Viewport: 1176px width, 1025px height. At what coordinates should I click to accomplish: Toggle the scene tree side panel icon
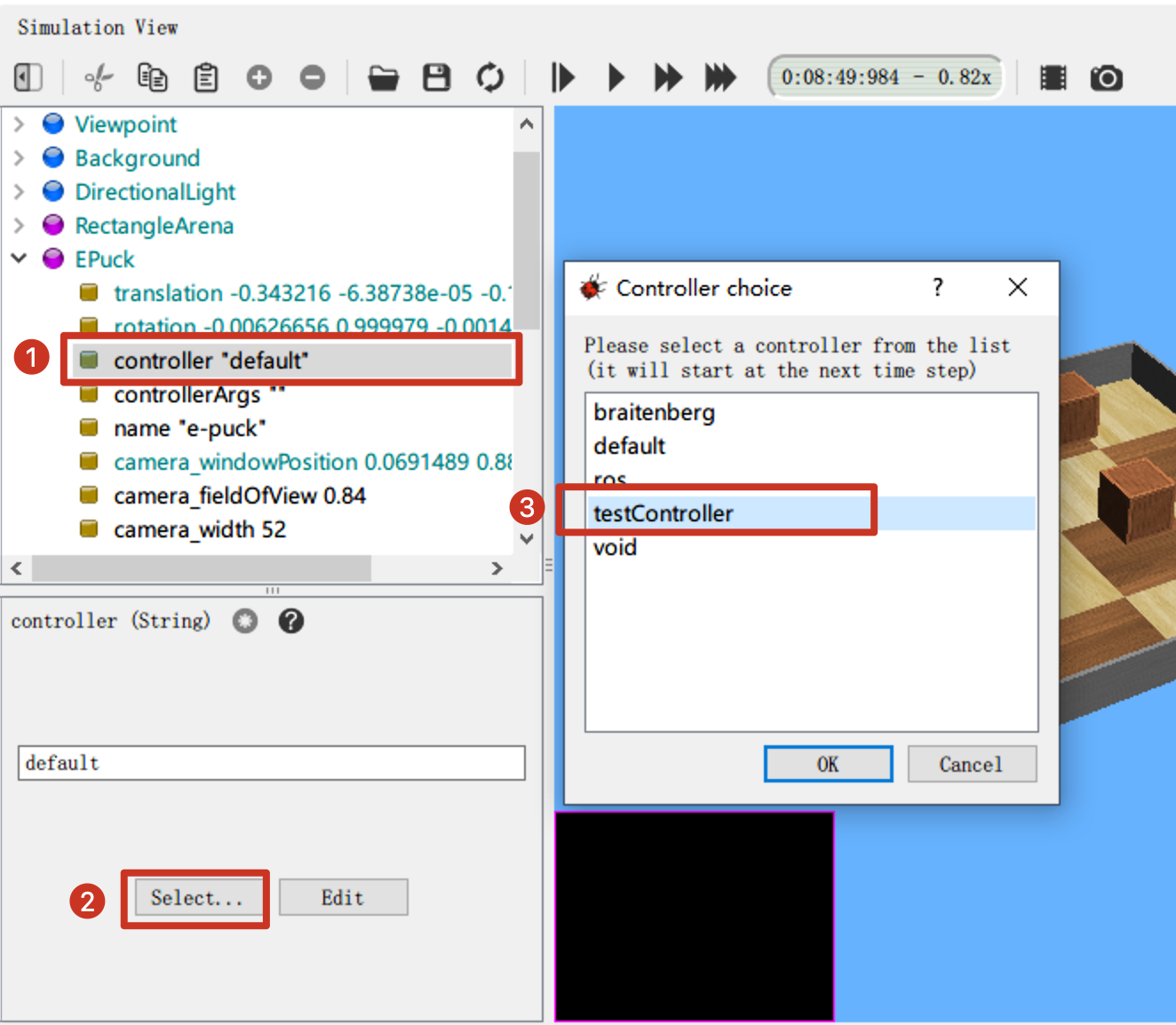pos(28,78)
